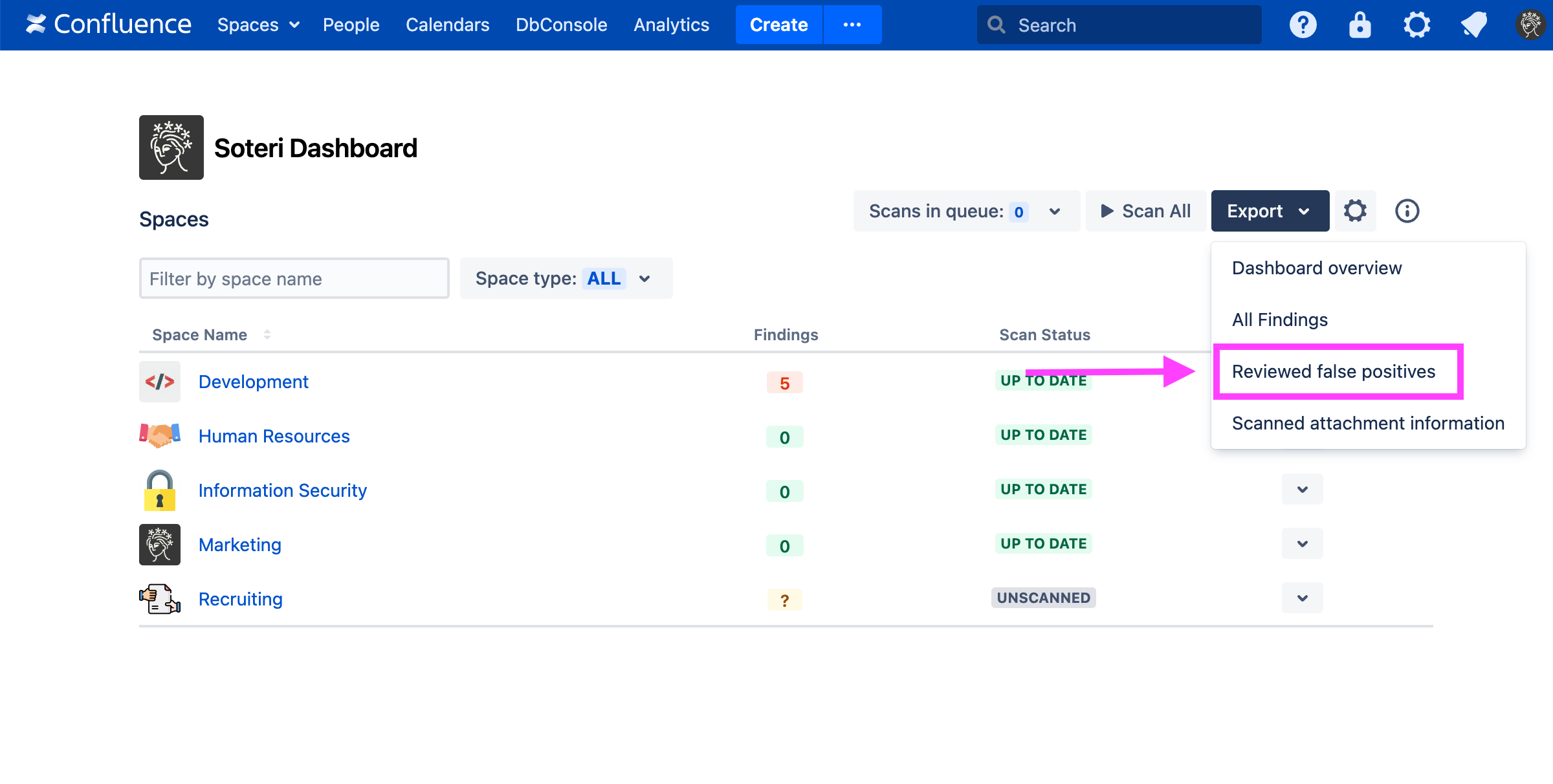1553x784 pixels.
Task: Open the help question mark icon
Action: [1303, 25]
